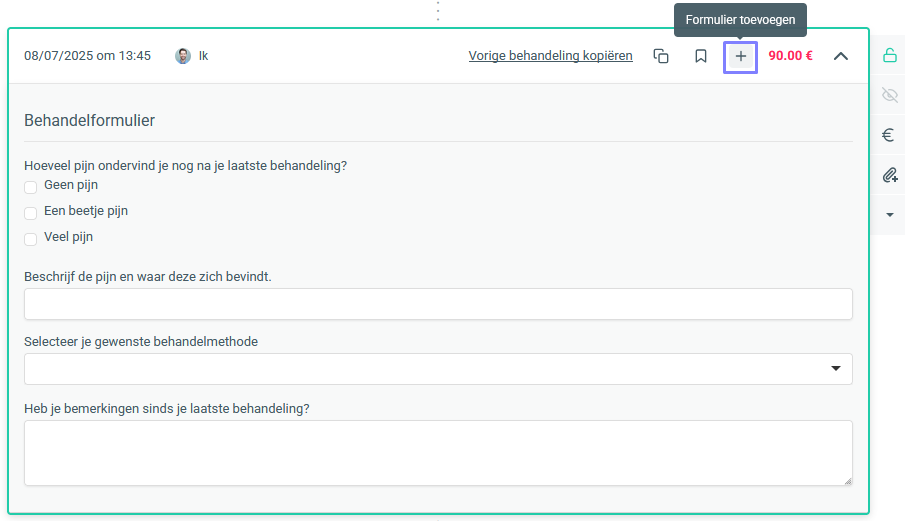Focus the pain description text field

click(438, 304)
